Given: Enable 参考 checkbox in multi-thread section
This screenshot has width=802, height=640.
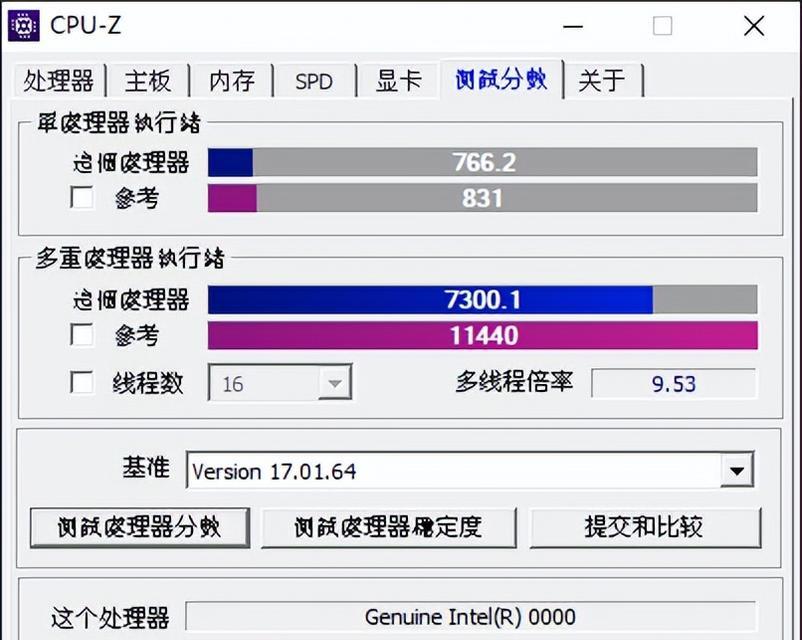Looking at the screenshot, I should click(x=82, y=335).
